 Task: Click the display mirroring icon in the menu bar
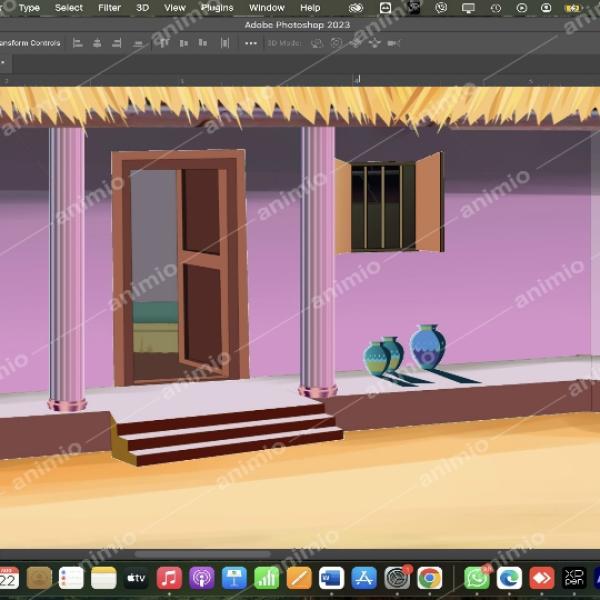[x=468, y=8]
